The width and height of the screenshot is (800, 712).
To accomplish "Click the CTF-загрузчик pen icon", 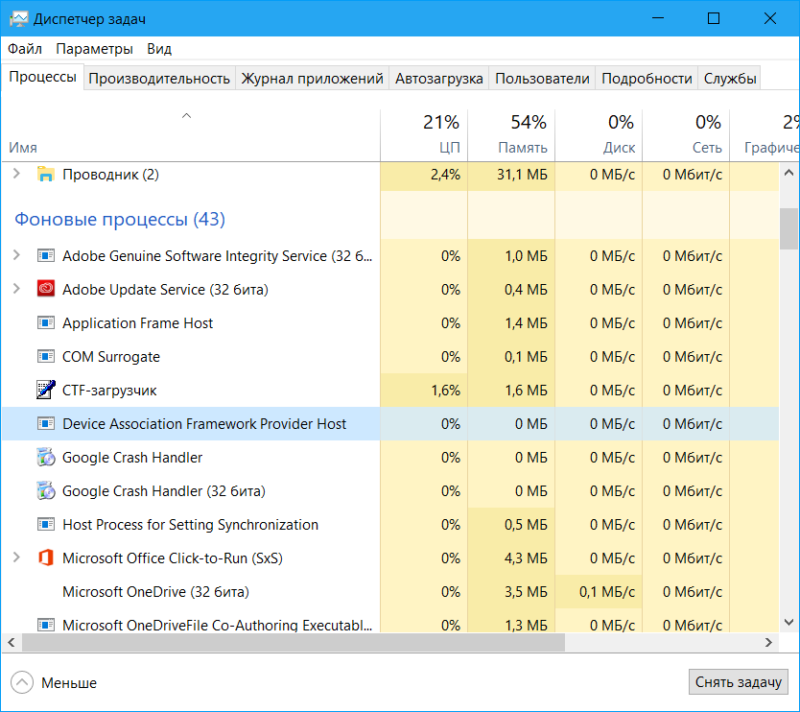I will (x=45, y=390).
